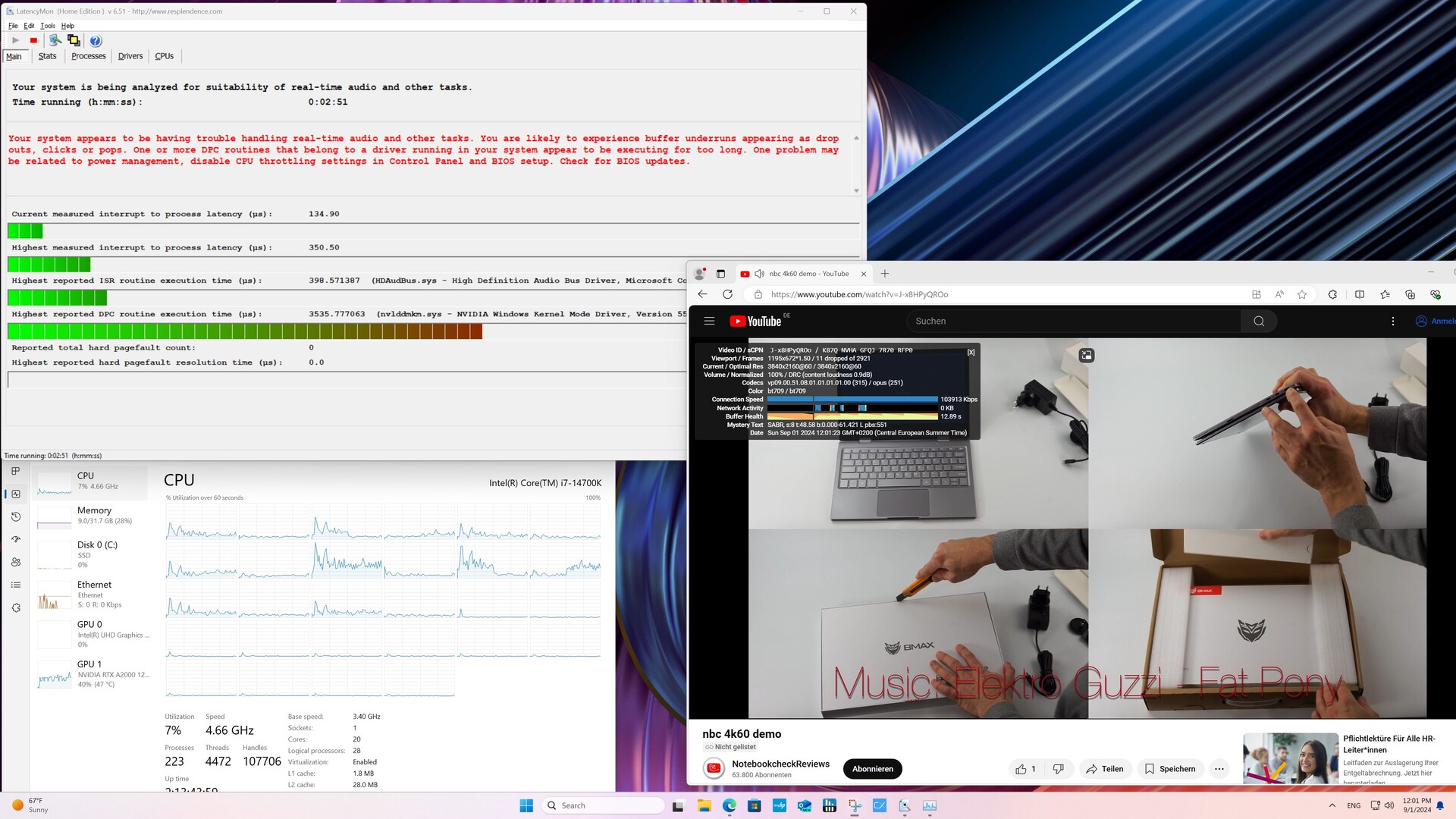Image resolution: width=1456 pixels, height=819 pixels.
Task: Refresh the YouTube browser page
Action: click(727, 294)
